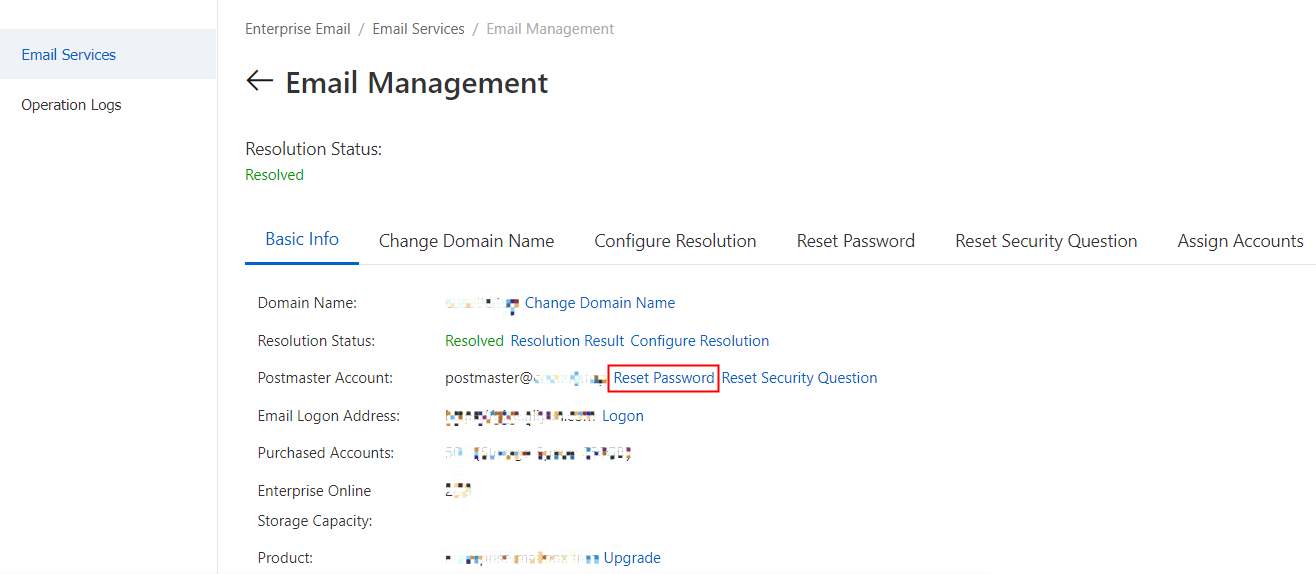This screenshot has height=574, width=1316.
Task: Open Email Services in the left sidebar
Action: [x=69, y=55]
